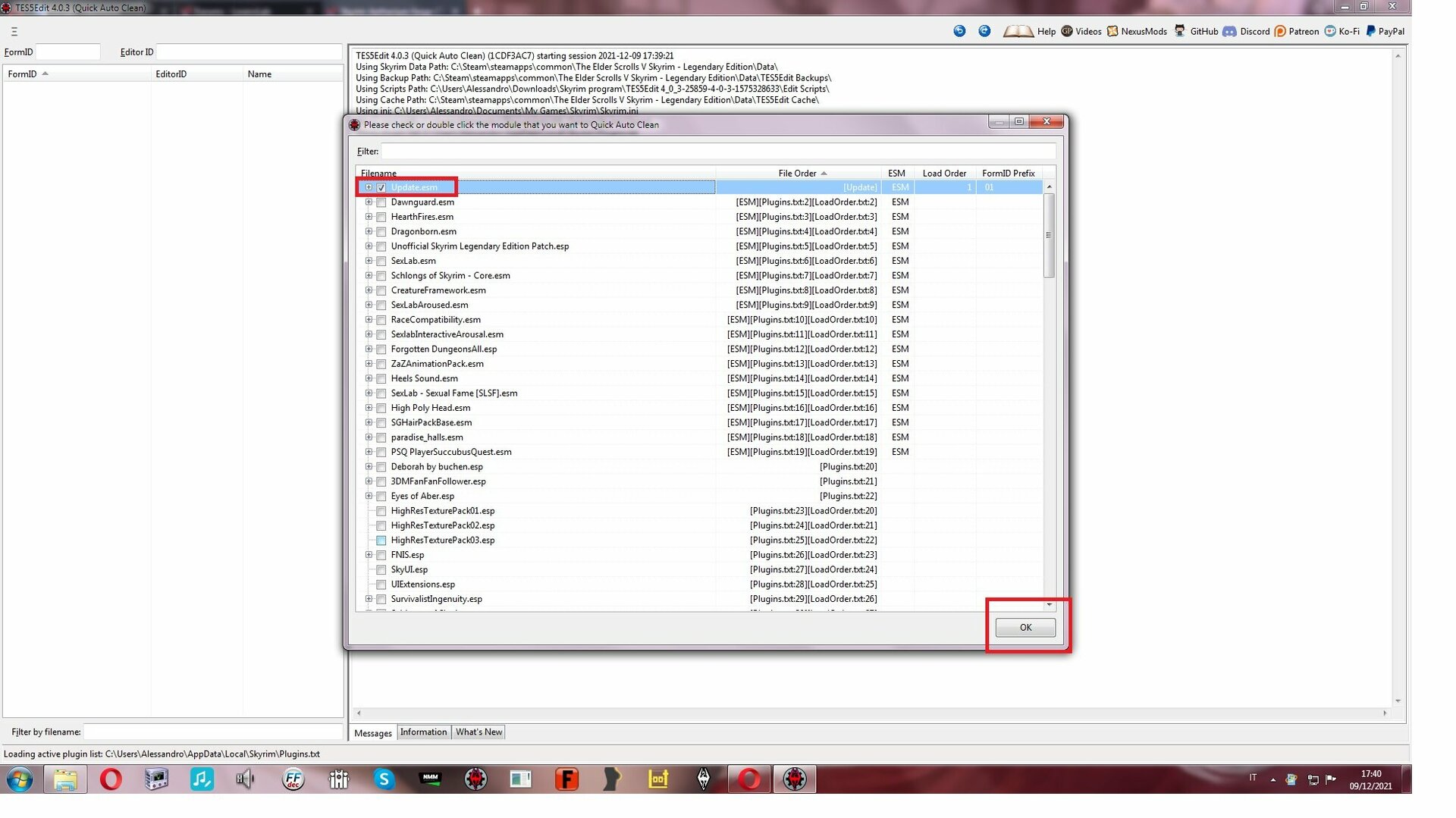
Task: Open the LOOT taskbar icon
Action: pyautogui.click(x=658, y=779)
